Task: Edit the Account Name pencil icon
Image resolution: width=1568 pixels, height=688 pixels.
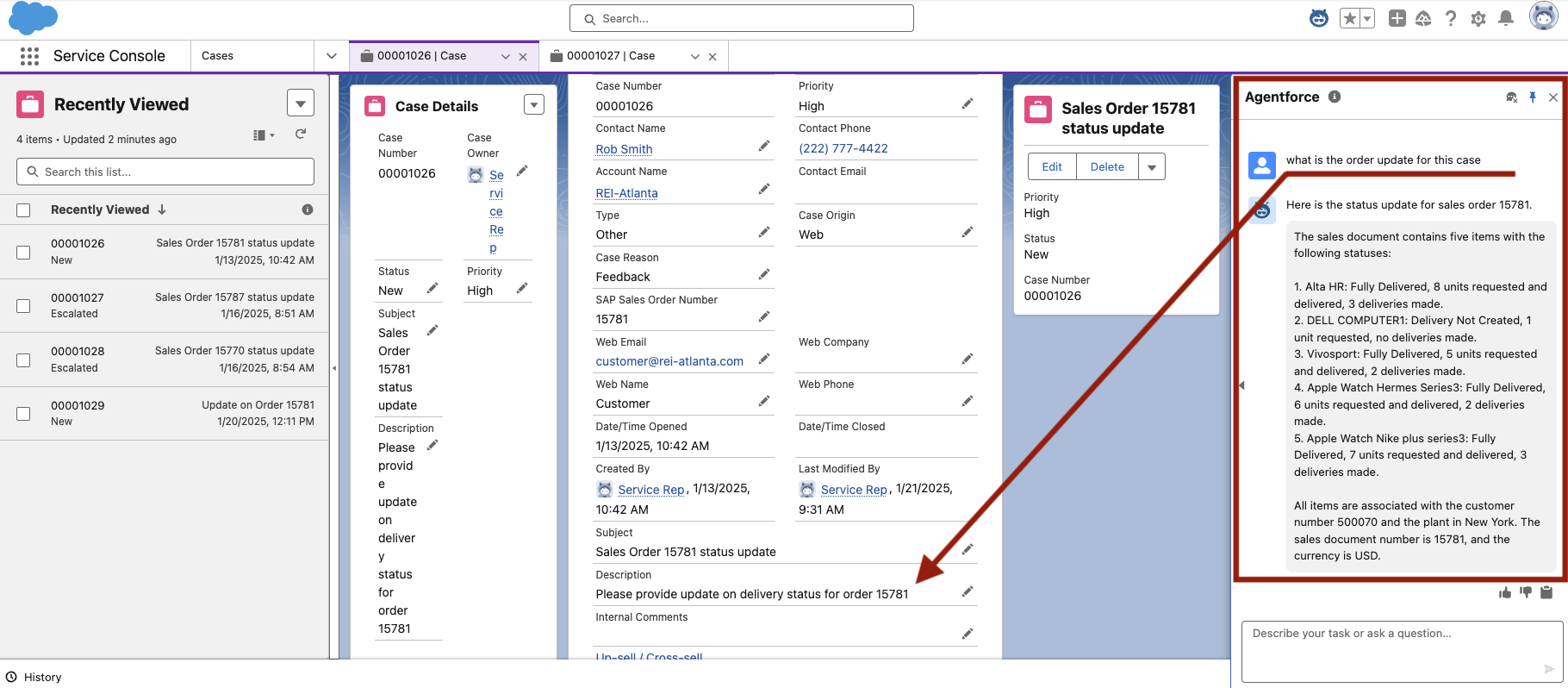Action: tap(763, 189)
